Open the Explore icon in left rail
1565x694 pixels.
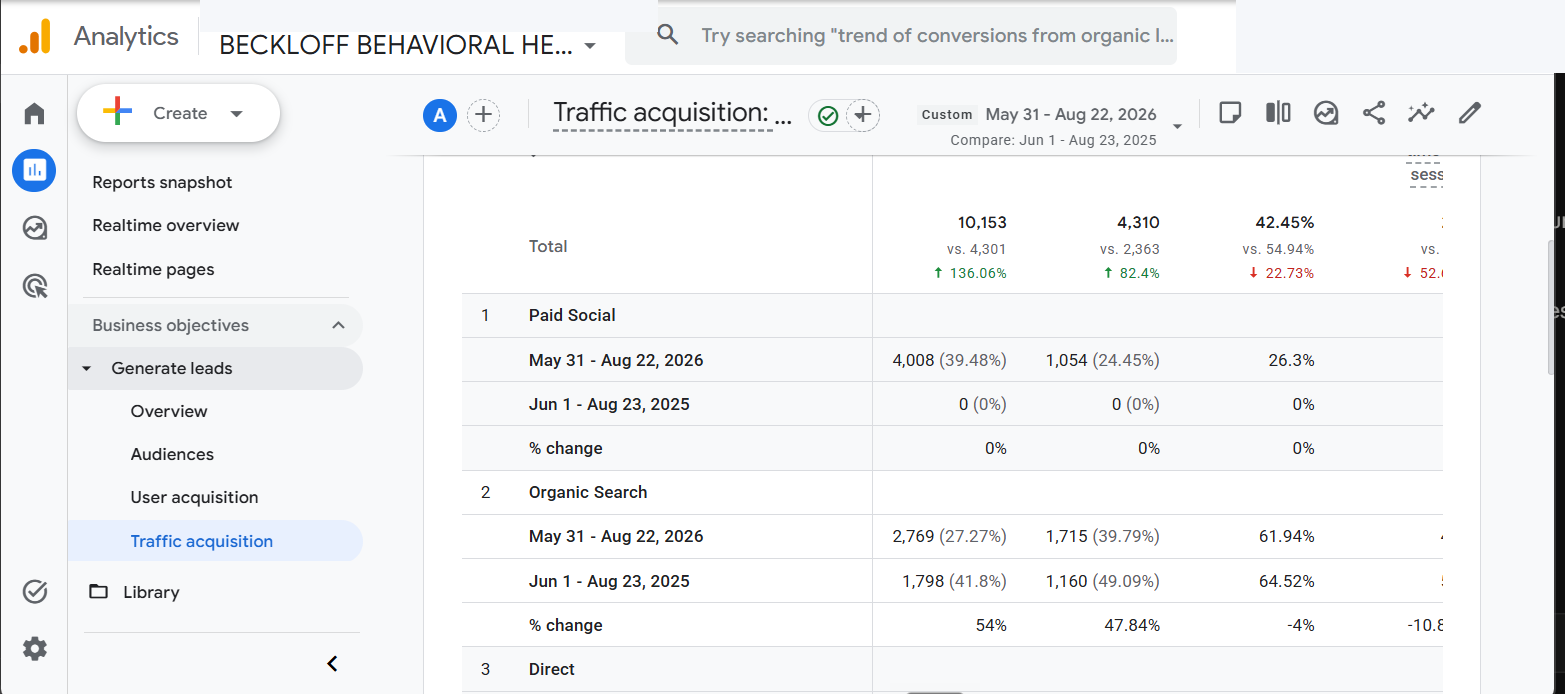coord(35,228)
